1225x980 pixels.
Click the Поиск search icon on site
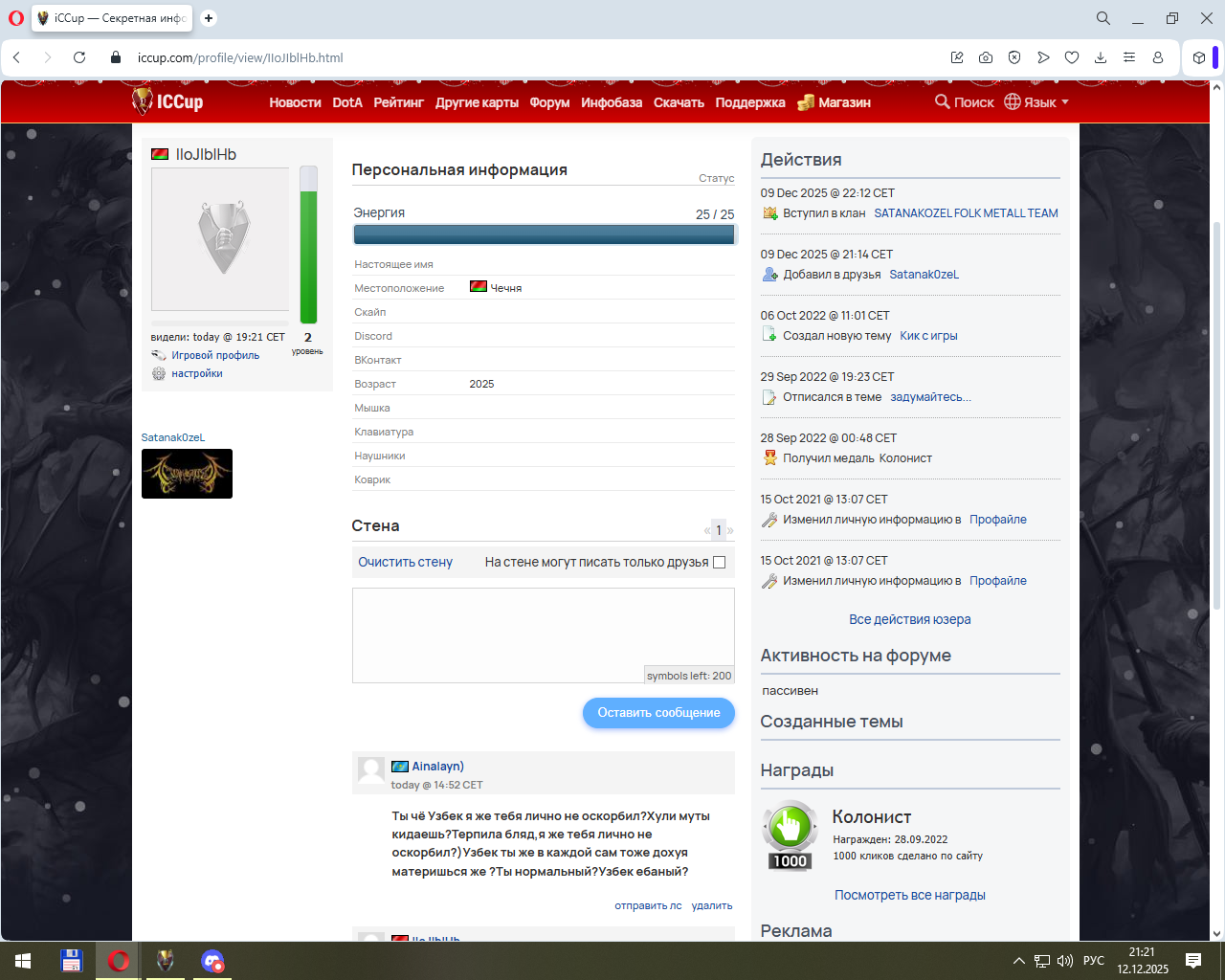tap(943, 101)
